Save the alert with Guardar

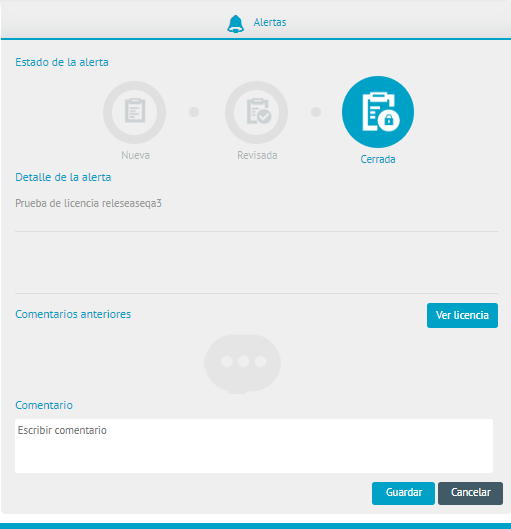click(x=403, y=493)
